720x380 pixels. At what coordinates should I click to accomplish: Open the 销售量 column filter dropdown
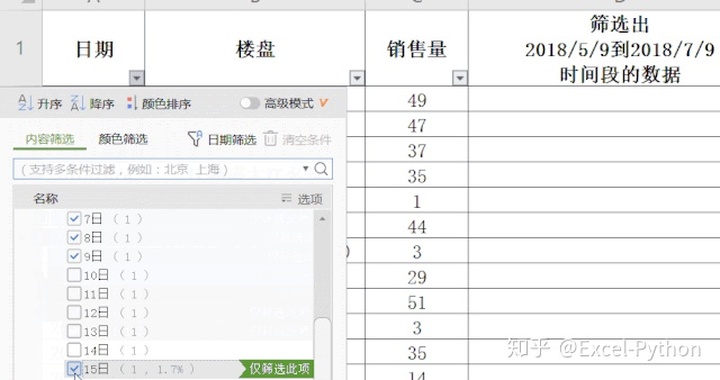(460, 78)
